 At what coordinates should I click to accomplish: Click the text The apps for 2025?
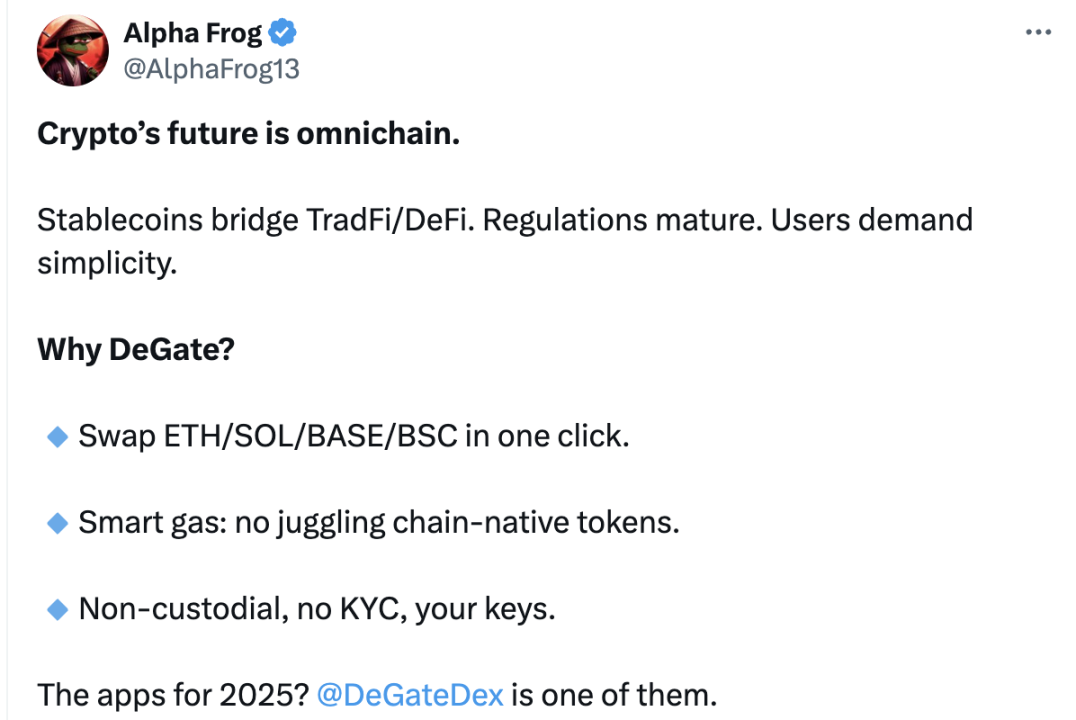[173, 695]
